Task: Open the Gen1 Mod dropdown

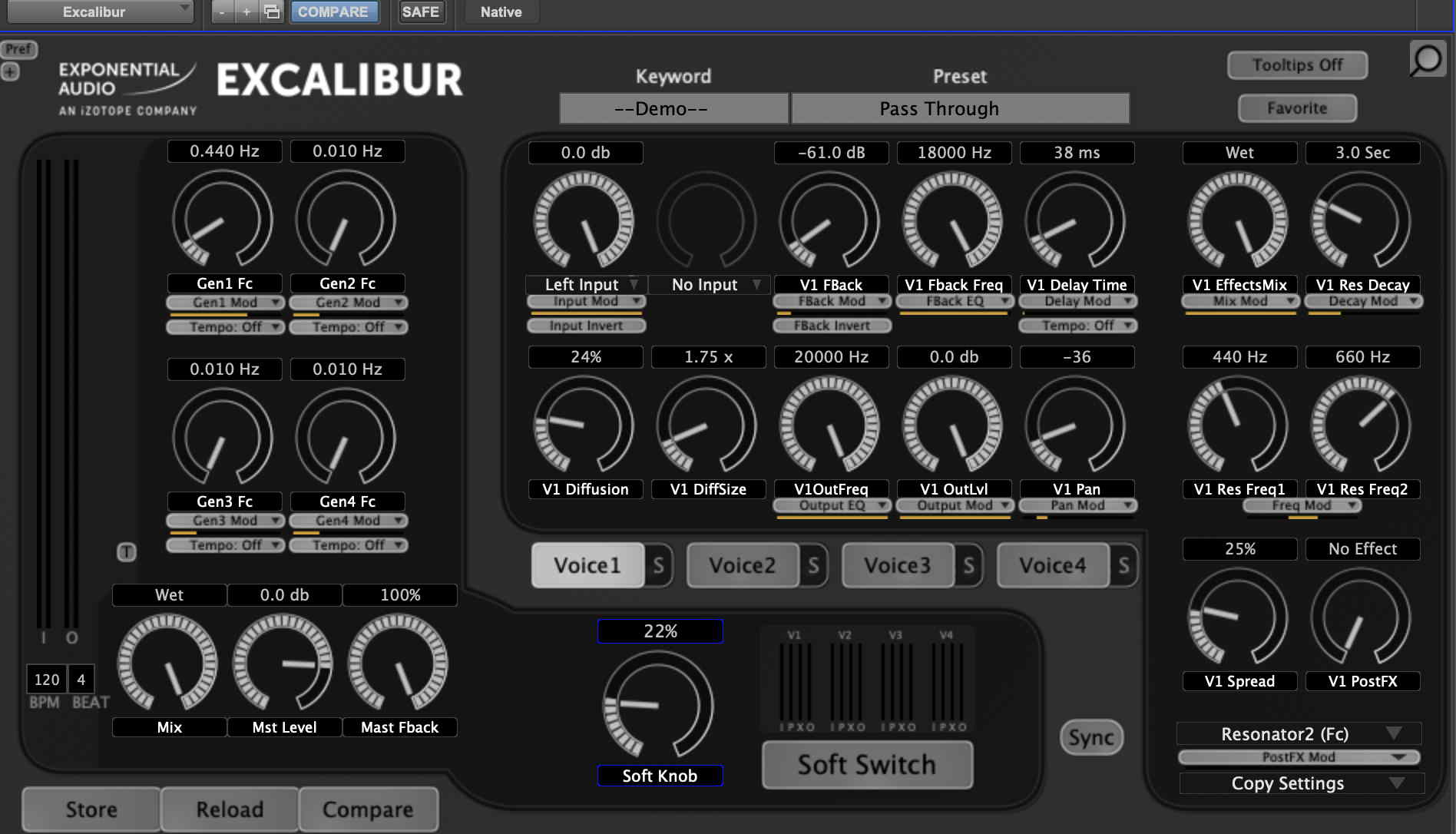Action: [225, 303]
